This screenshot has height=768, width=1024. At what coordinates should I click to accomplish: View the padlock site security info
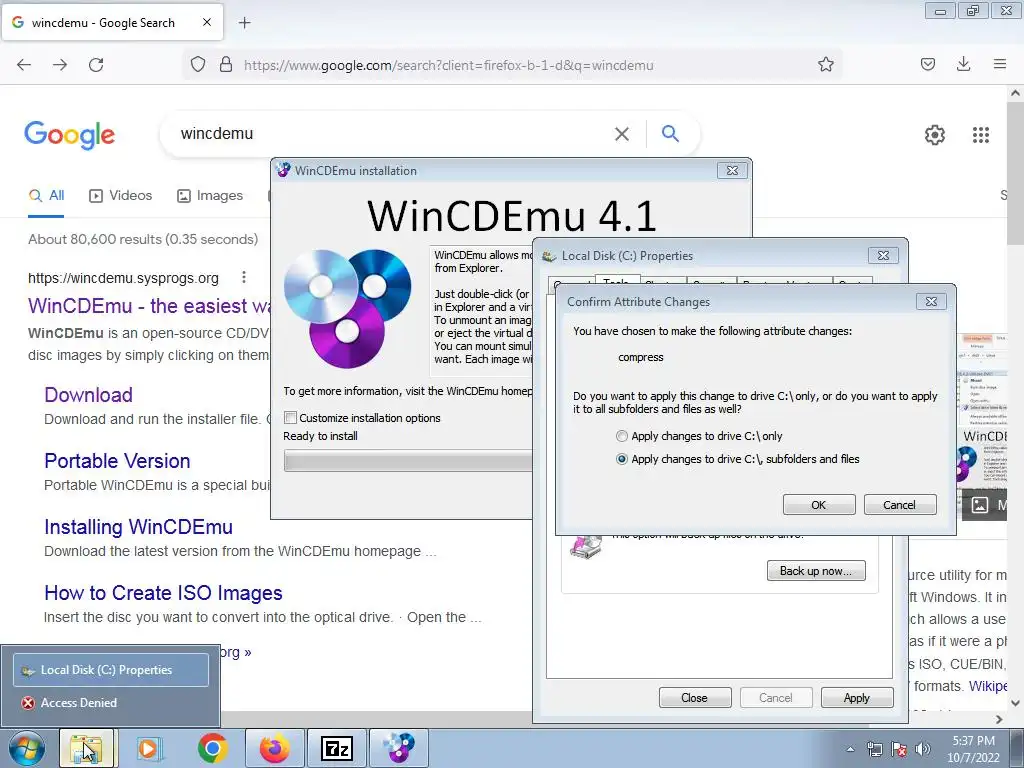226,65
